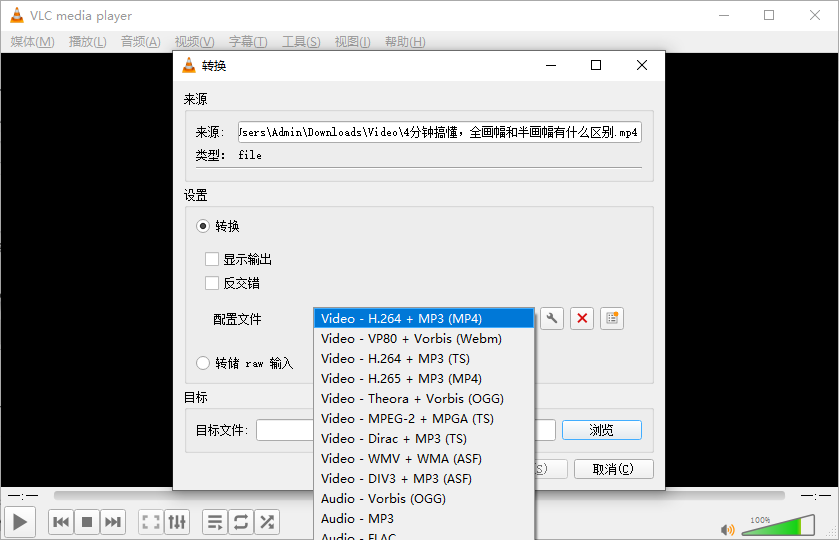Choose Video - H.264 + MP3 (TS)
The image size is (839, 540).
click(424, 359)
